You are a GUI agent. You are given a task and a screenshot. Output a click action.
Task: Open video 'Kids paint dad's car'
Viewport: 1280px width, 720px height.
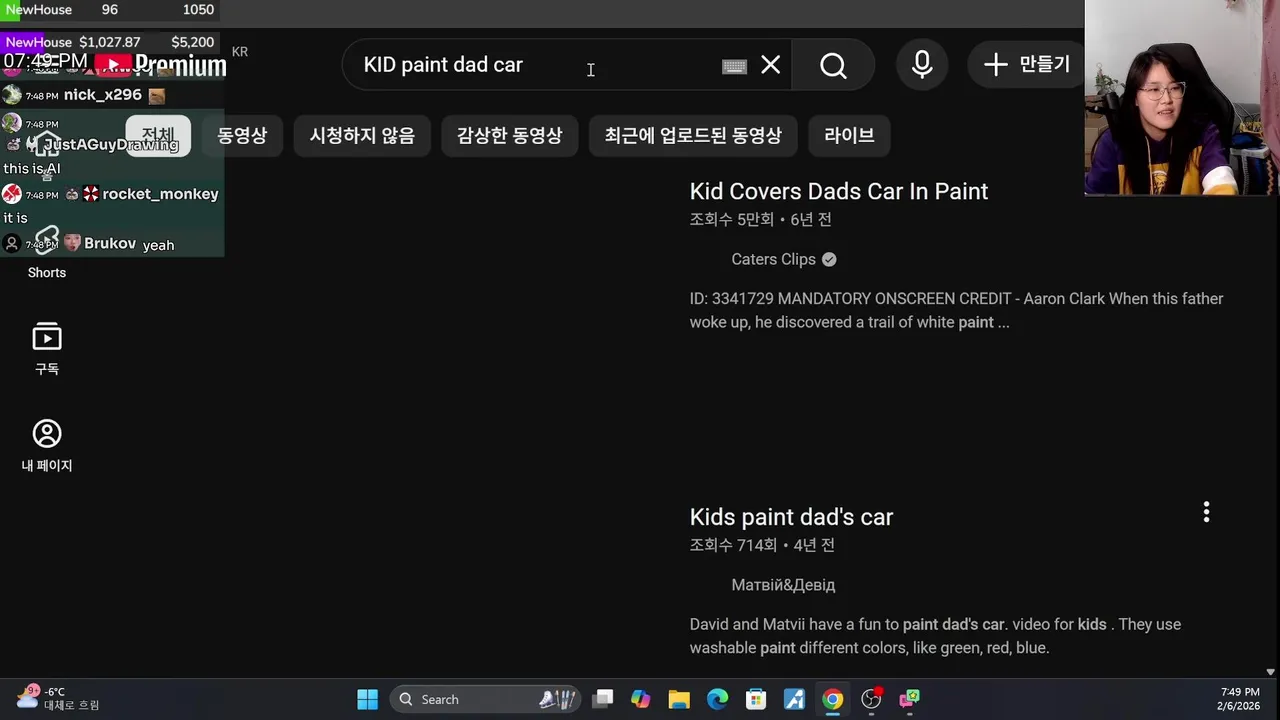[791, 517]
